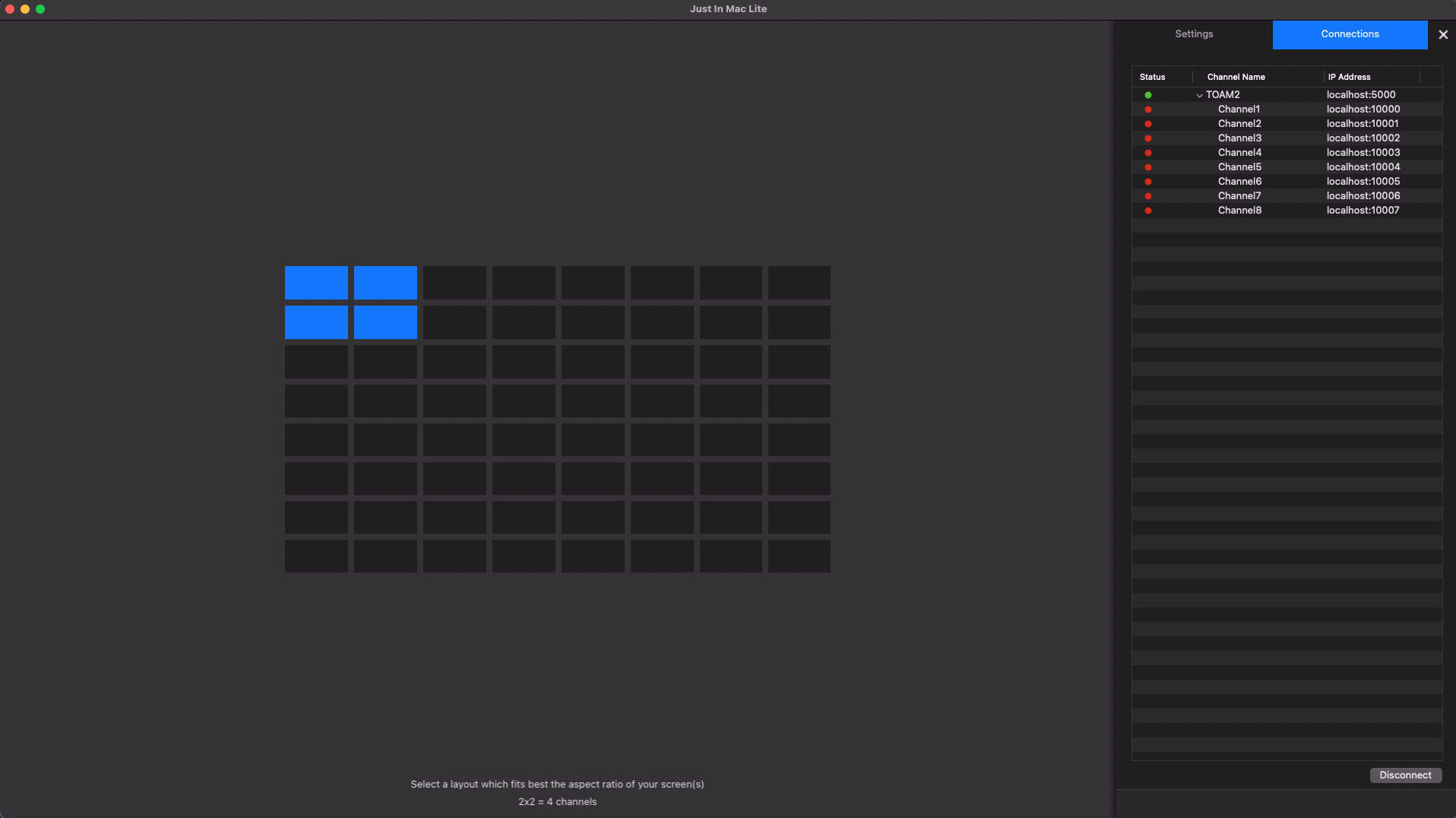This screenshot has width=1456, height=818.
Task: Choose the 3x3 layout grid cell
Action: pyautogui.click(x=454, y=362)
